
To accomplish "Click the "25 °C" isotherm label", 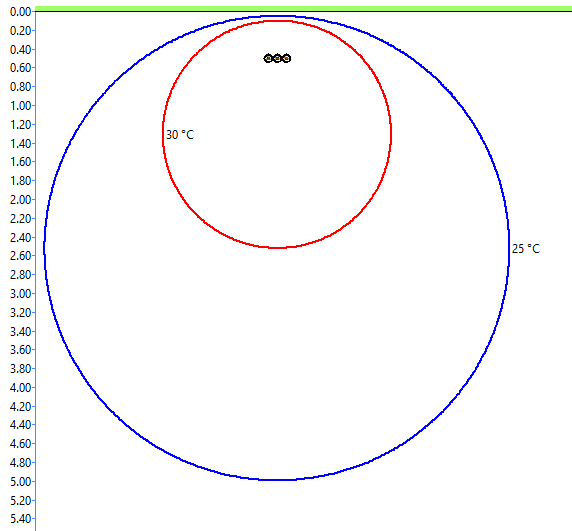I will point(526,249).
